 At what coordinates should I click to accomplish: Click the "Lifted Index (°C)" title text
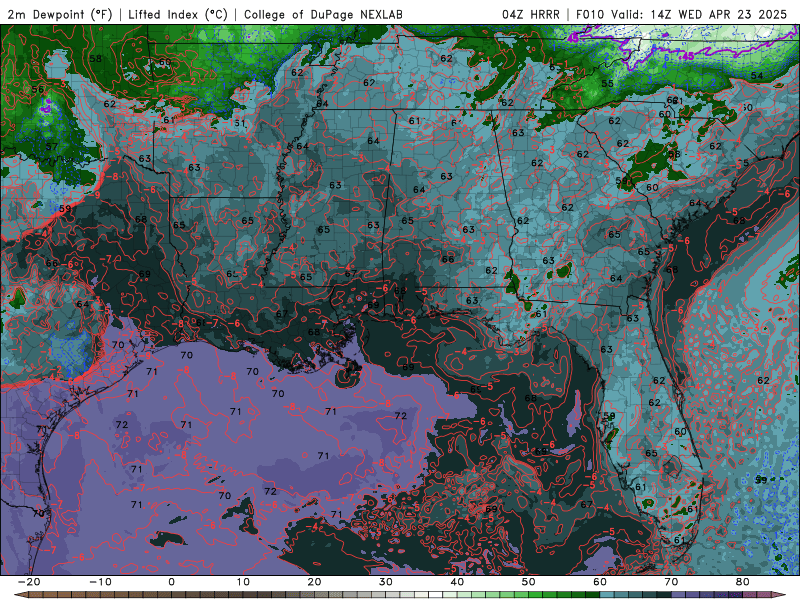point(178,14)
